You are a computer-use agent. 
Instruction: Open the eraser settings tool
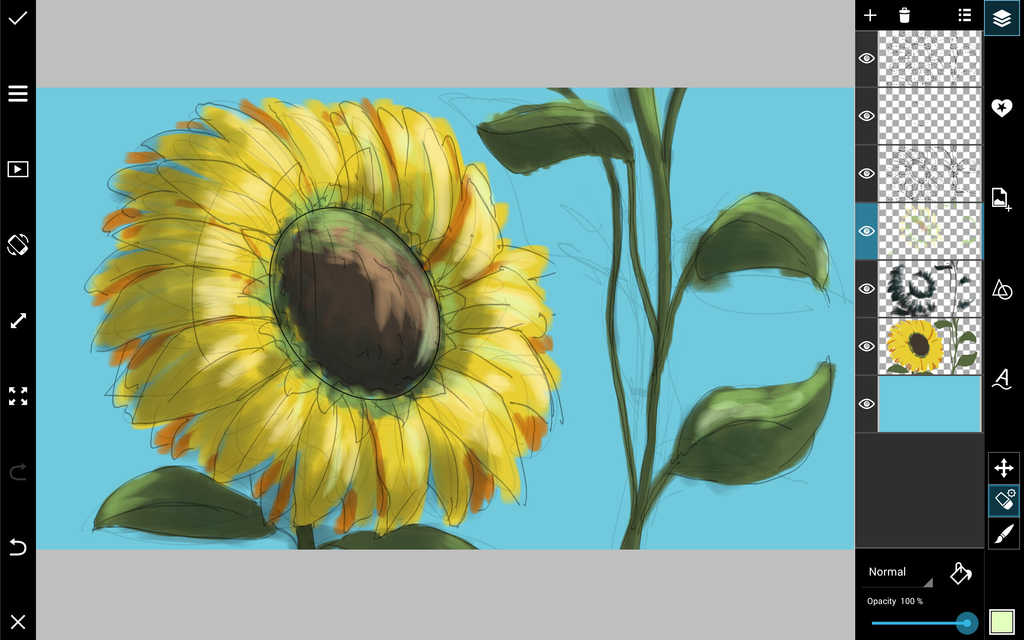click(x=1003, y=500)
